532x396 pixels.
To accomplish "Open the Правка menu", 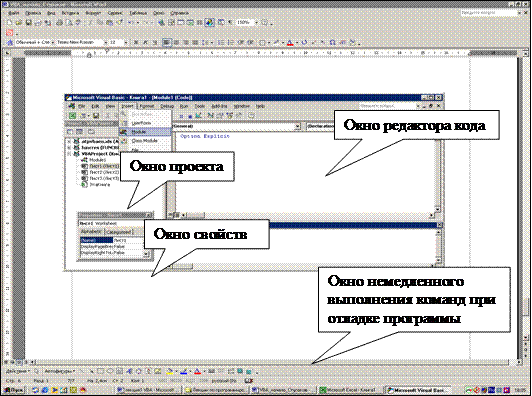I will (x=33, y=13).
